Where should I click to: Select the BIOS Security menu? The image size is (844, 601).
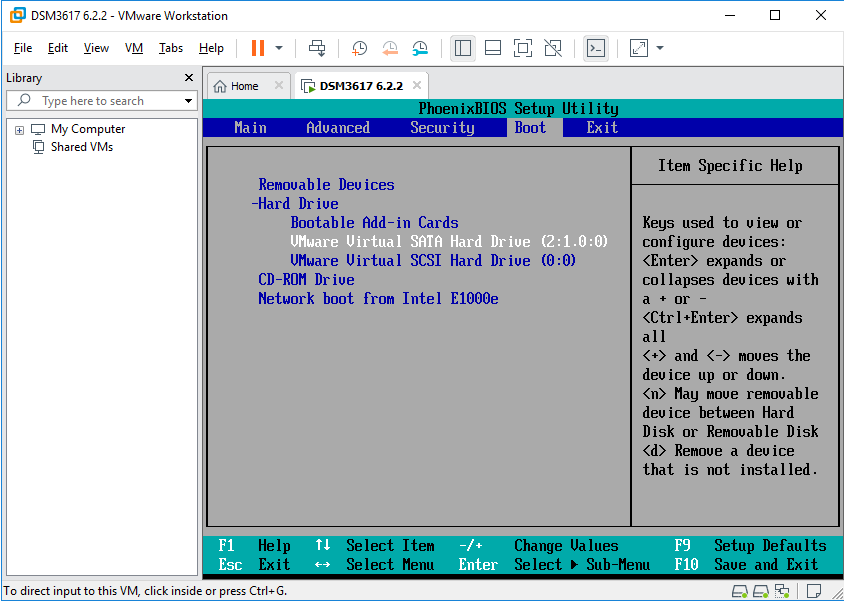click(x=442, y=128)
